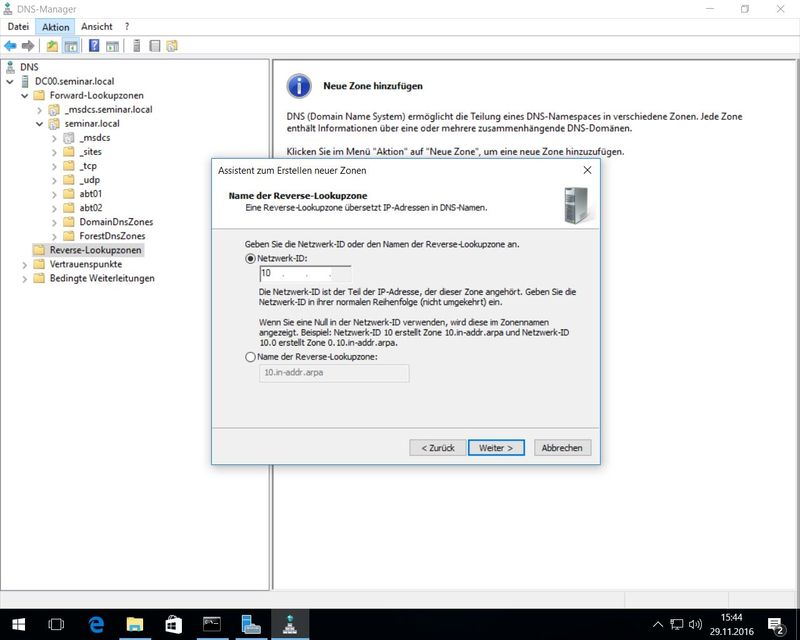
Task: Open the Store from taskbar
Action: point(173,624)
